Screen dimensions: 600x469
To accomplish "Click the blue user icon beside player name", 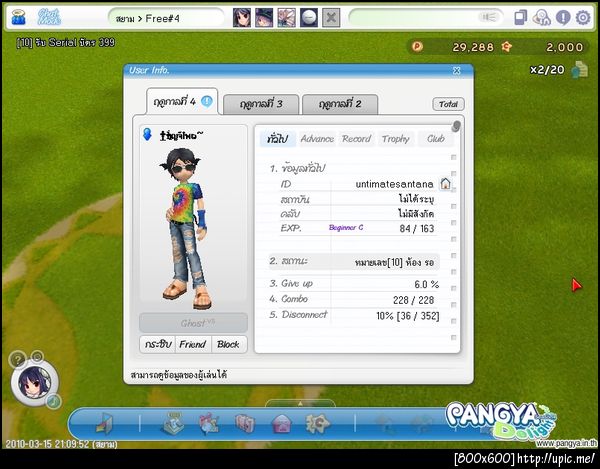I will pos(147,134).
